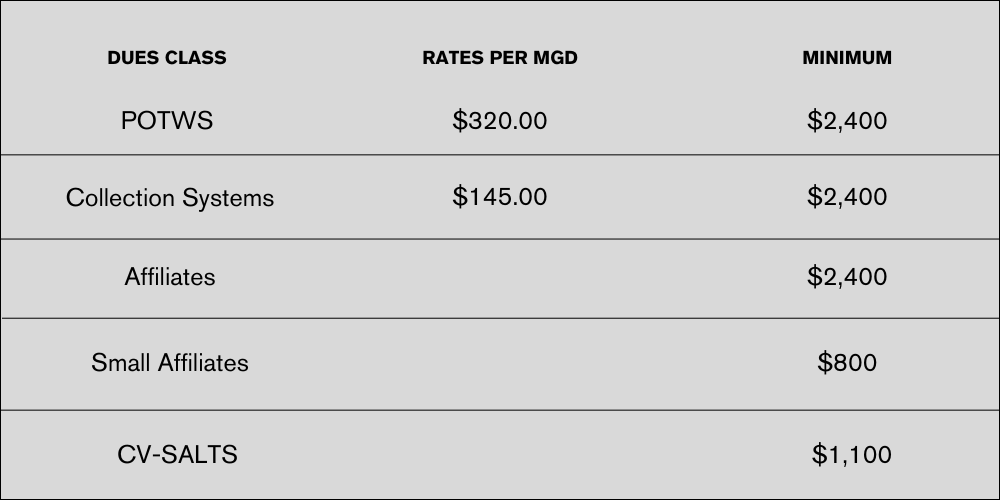Click the DUES CLASS column header
The width and height of the screenshot is (1000, 500).
(x=167, y=58)
